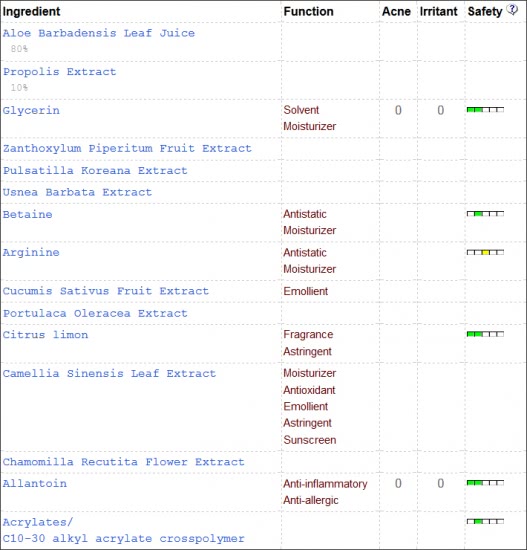Click the Cucumis Sativus Fruit Extract link
This screenshot has width=527, height=550.
pyautogui.click(x=106, y=291)
